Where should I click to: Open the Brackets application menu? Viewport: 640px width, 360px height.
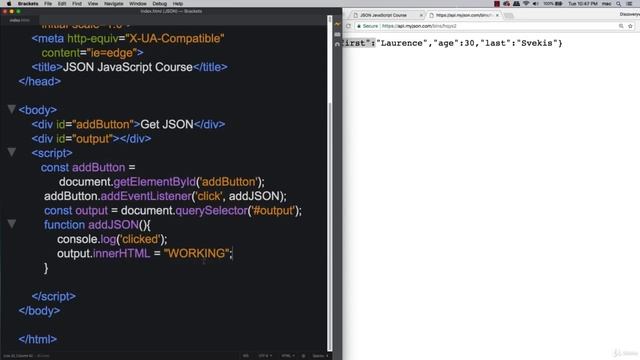pyautogui.click(x=28, y=4)
